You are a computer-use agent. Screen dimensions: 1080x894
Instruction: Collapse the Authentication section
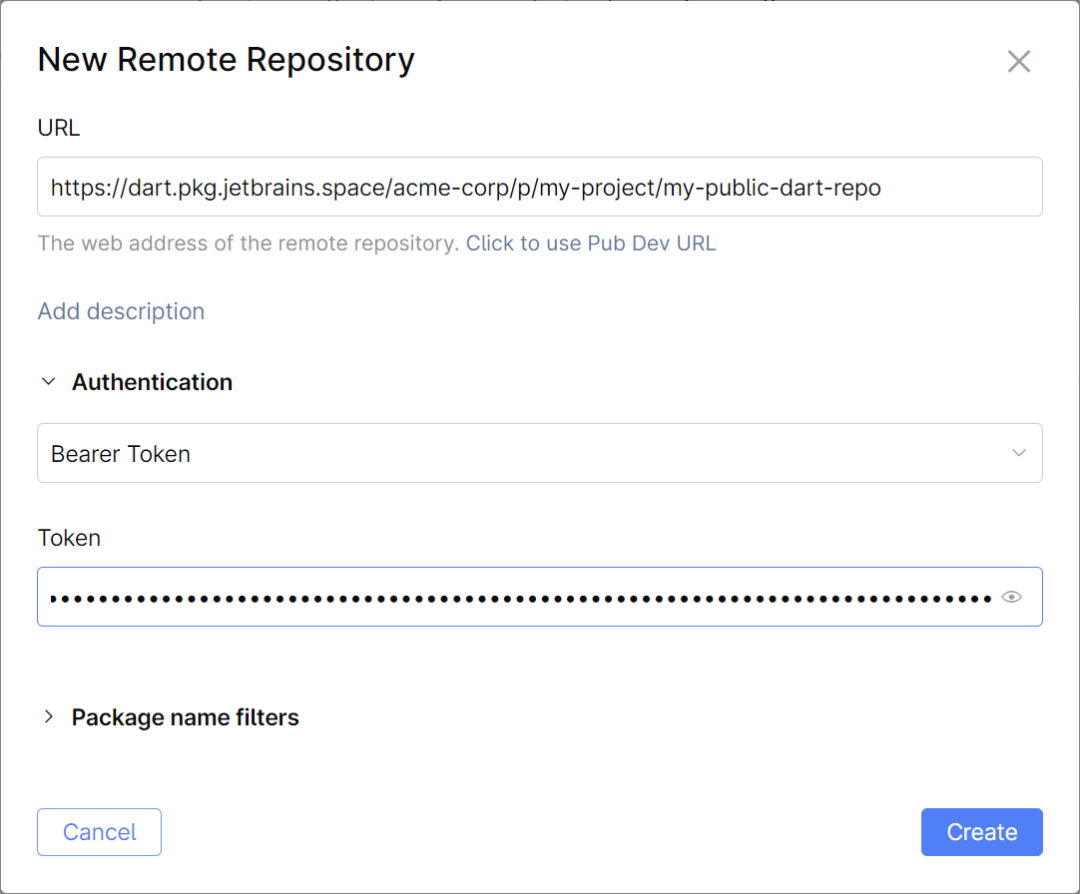(48, 382)
